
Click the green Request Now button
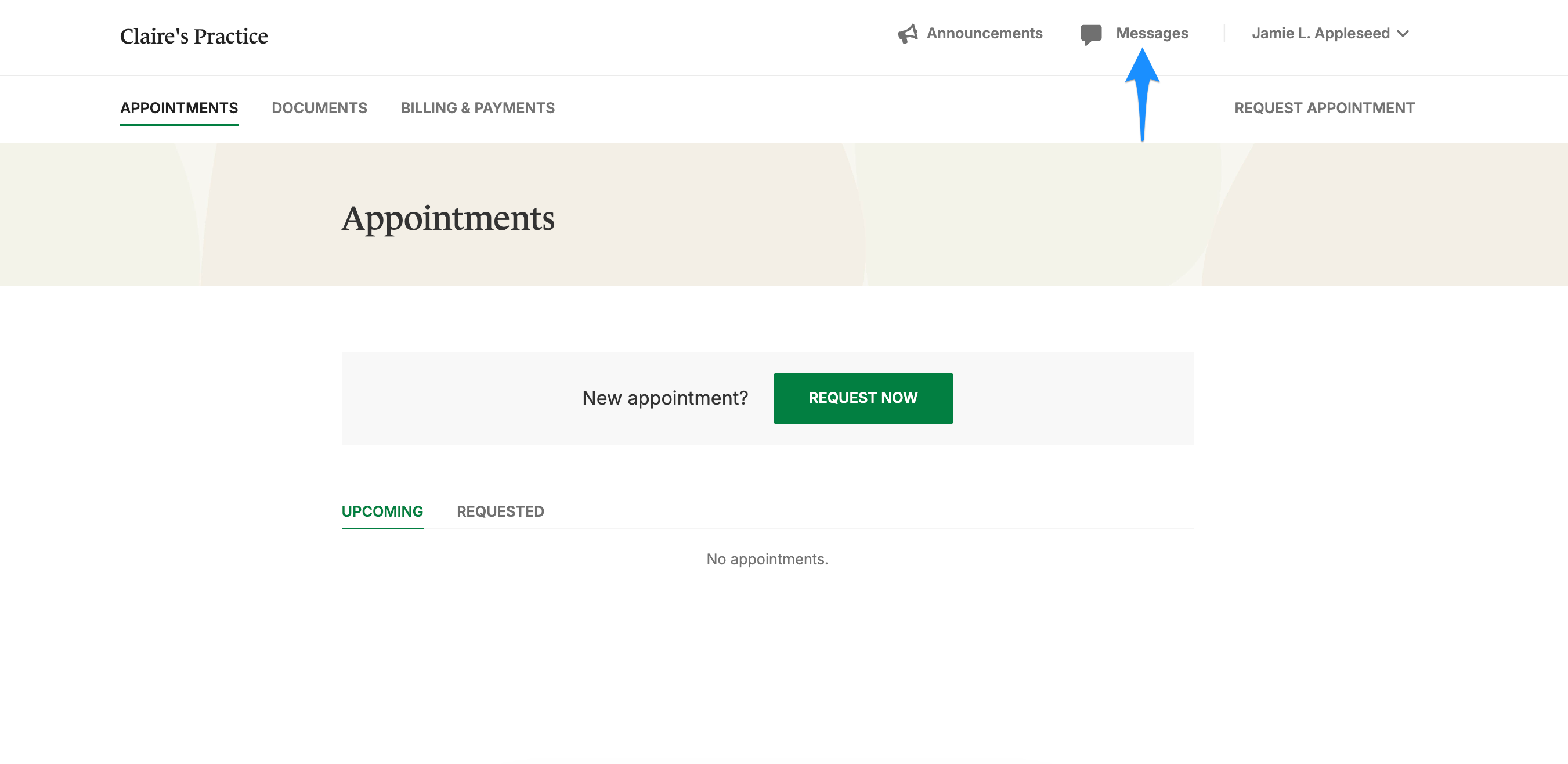click(x=862, y=398)
